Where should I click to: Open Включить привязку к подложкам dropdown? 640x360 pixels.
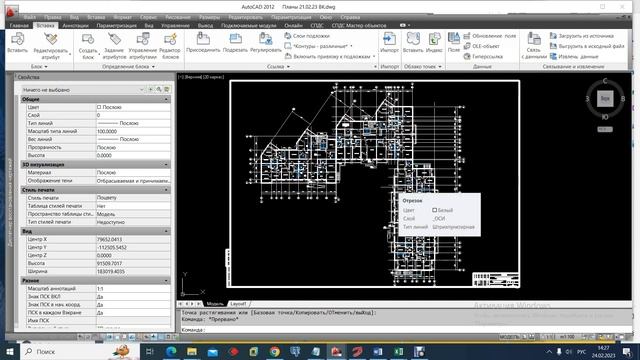[330, 56]
